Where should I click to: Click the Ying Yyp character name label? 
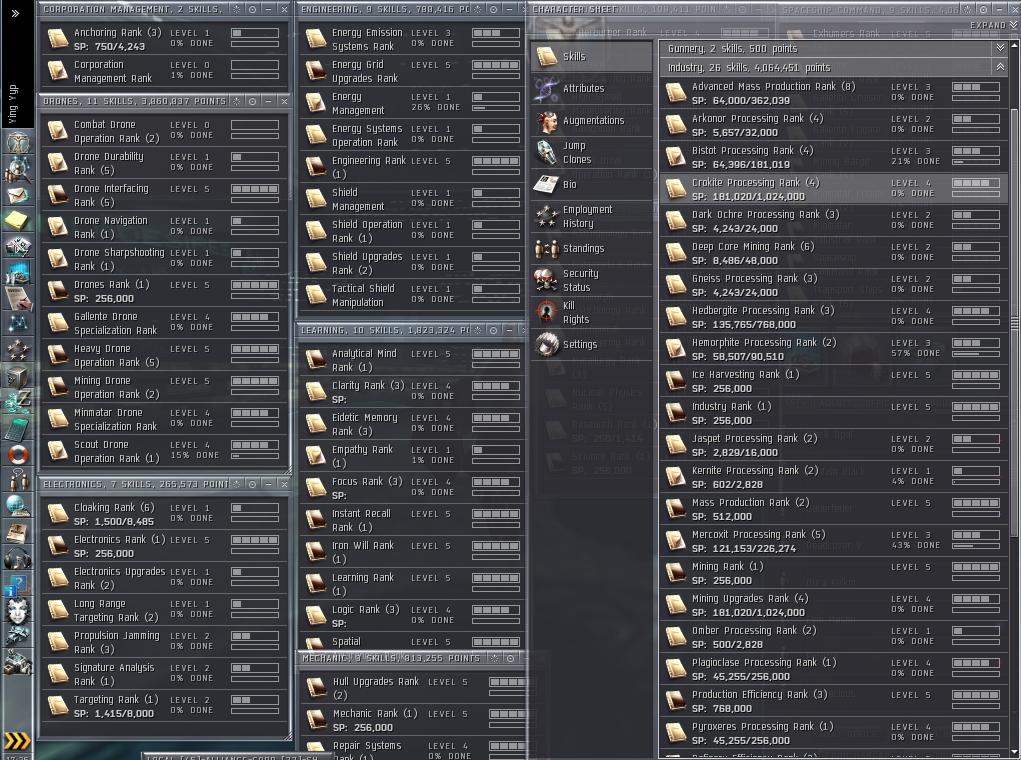tap(13, 104)
